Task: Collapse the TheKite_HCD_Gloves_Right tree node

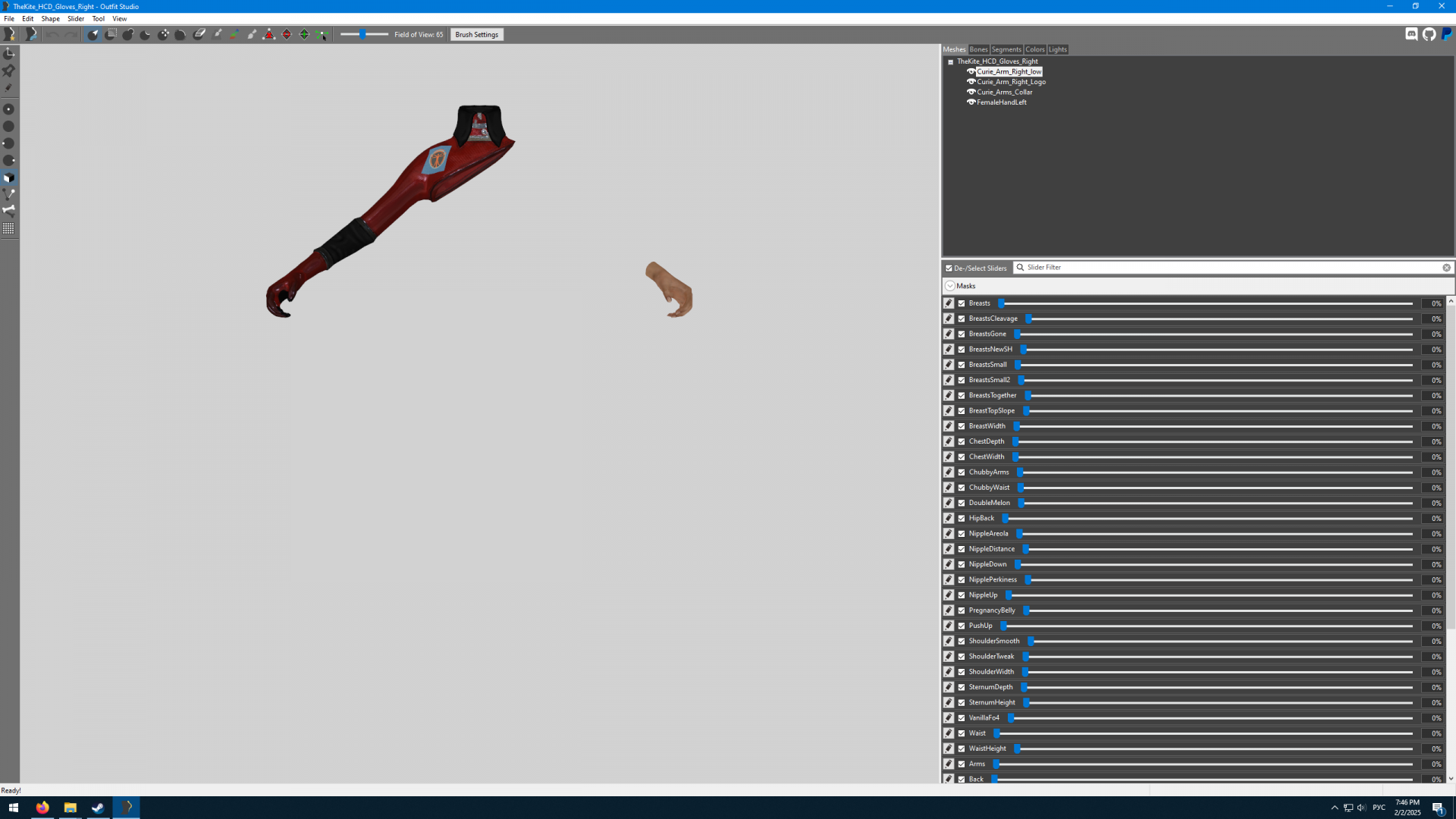Action: [950, 62]
